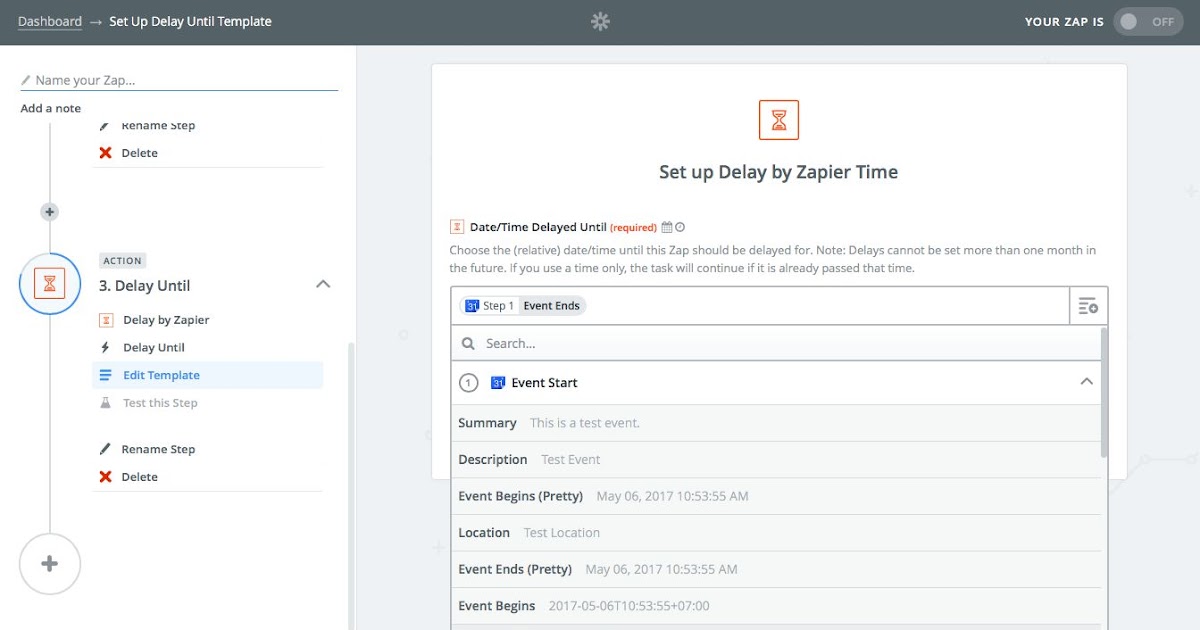Click Rename Step under step 3
The width and height of the screenshot is (1200, 630).
click(x=158, y=449)
